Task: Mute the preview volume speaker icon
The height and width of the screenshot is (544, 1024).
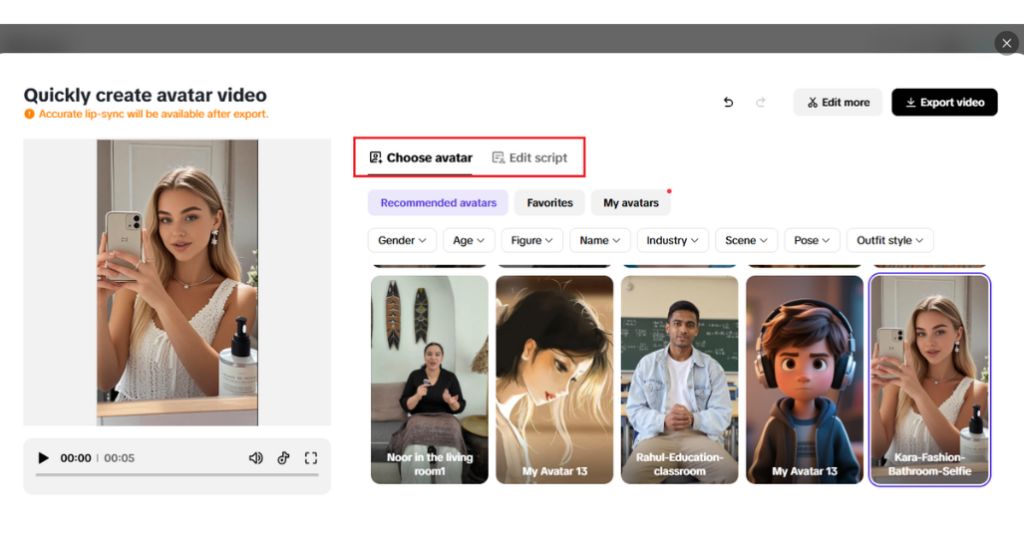Action: pyautogui.click(x=256, y=458)
